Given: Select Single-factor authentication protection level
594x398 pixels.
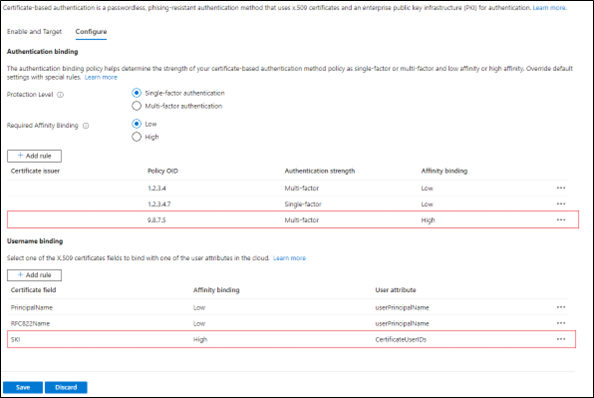Looking at the screenshot, I should coord(136,93).
